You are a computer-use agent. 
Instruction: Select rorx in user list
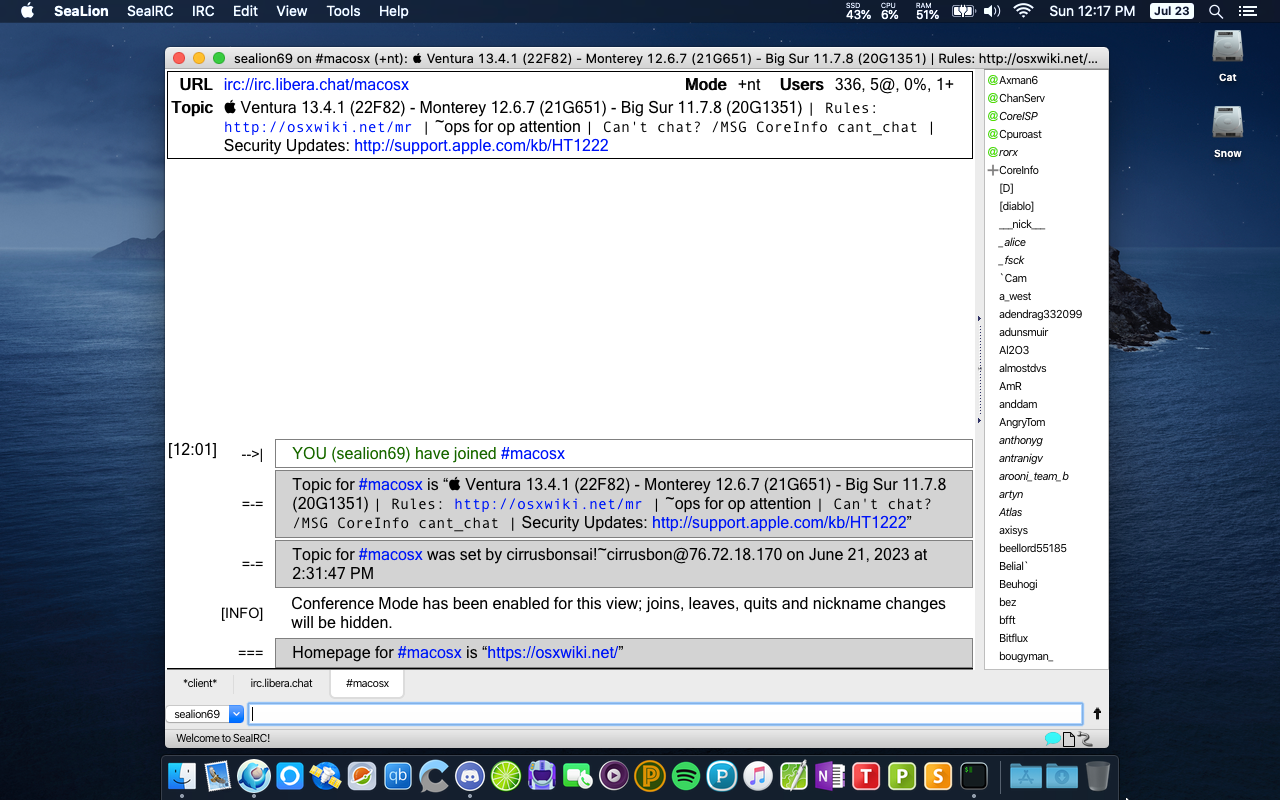pos(1008,152)
